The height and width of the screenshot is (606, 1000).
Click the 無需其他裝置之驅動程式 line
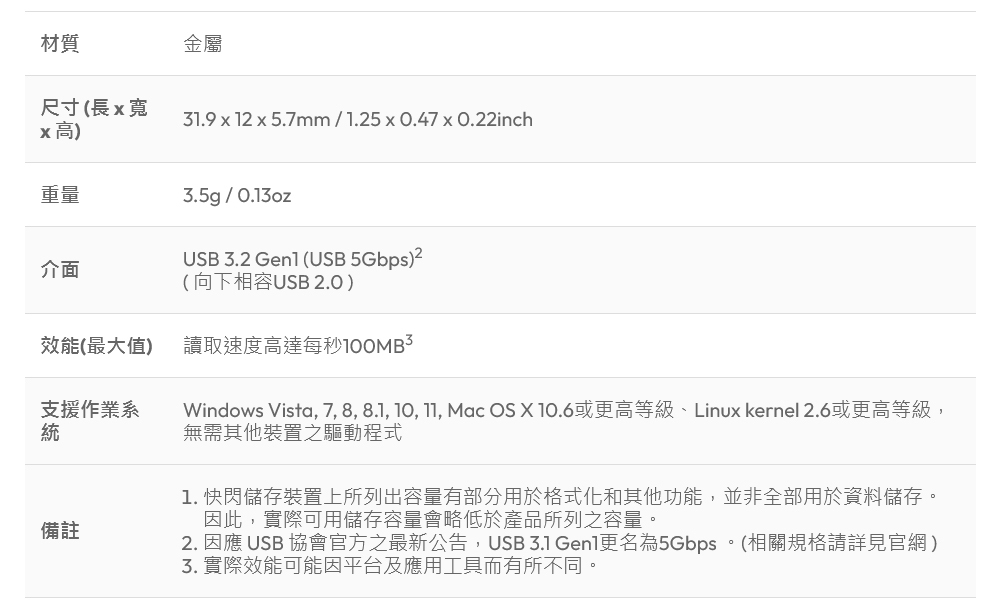[x=292, y=433]
